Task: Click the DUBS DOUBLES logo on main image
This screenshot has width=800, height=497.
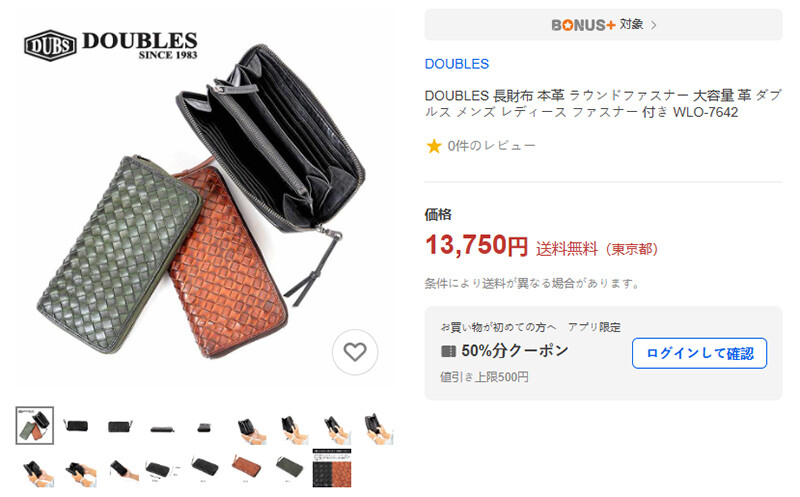Action: pos(111,45)
